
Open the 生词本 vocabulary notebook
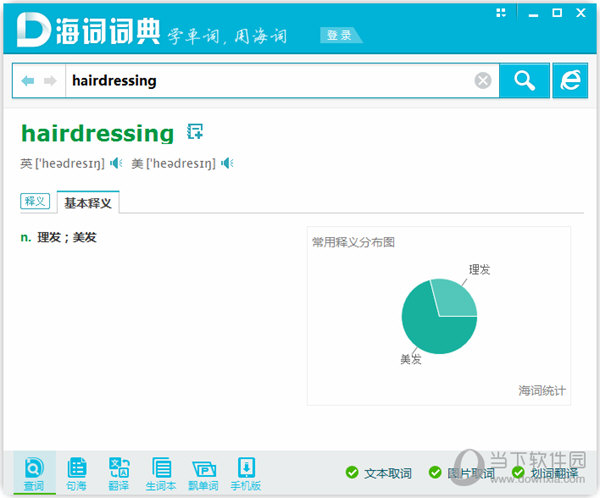(x=161, y=473)
